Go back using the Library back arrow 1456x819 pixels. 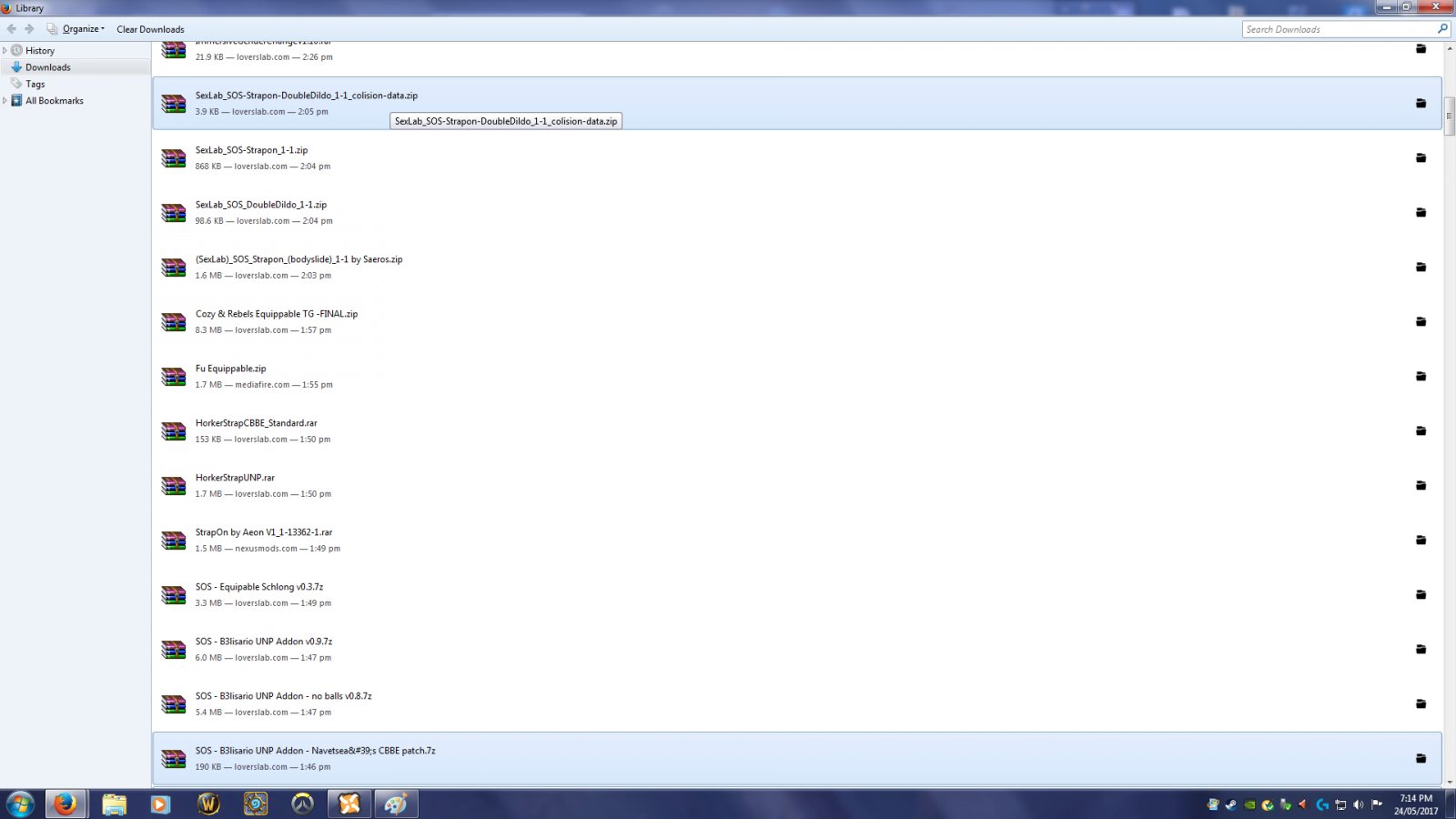point(12,29)
